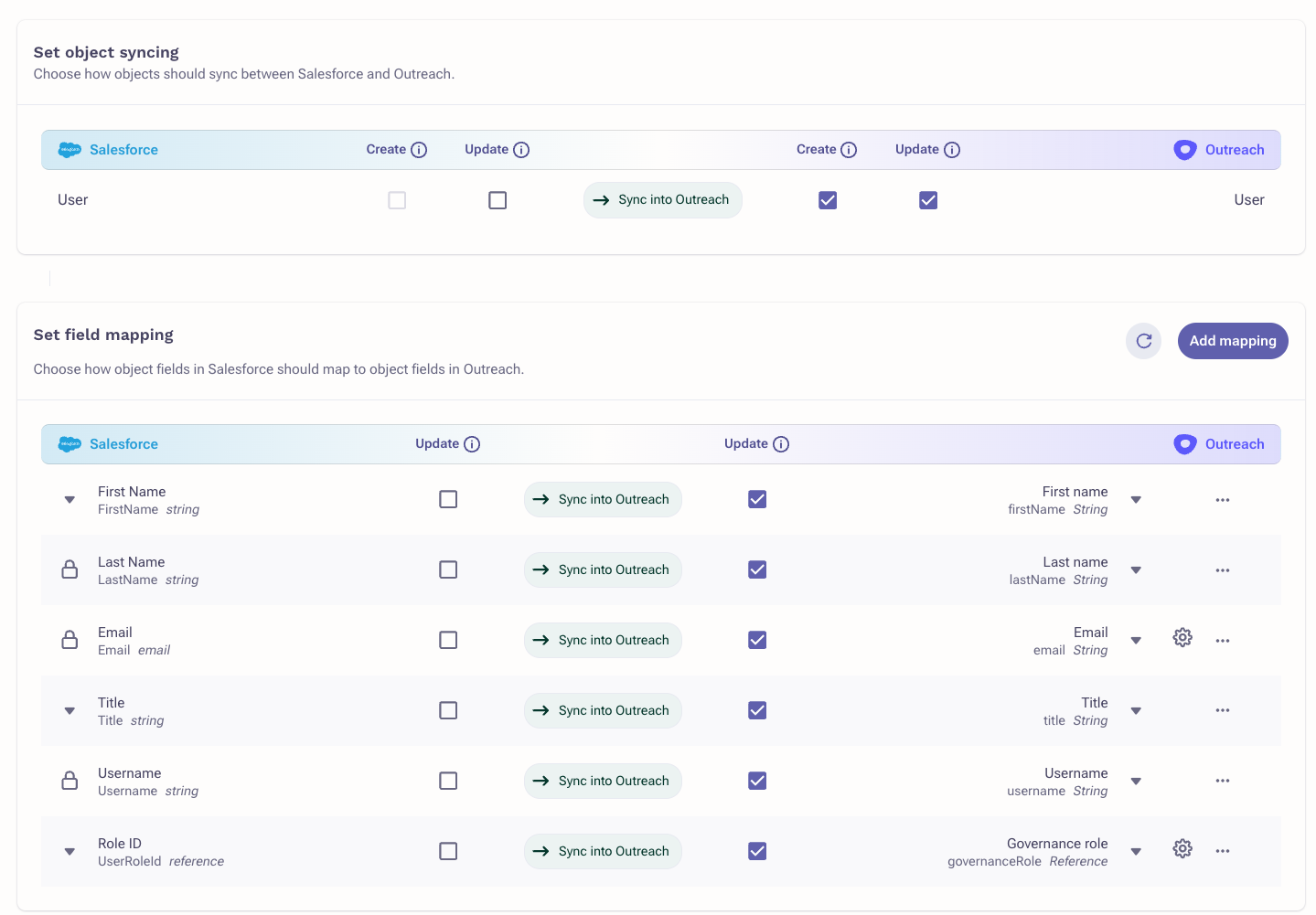The width and height of the screenshot is (1316, 915).
Task: Open settings gear for Governance role mapping
Action: coord(1182,848)
